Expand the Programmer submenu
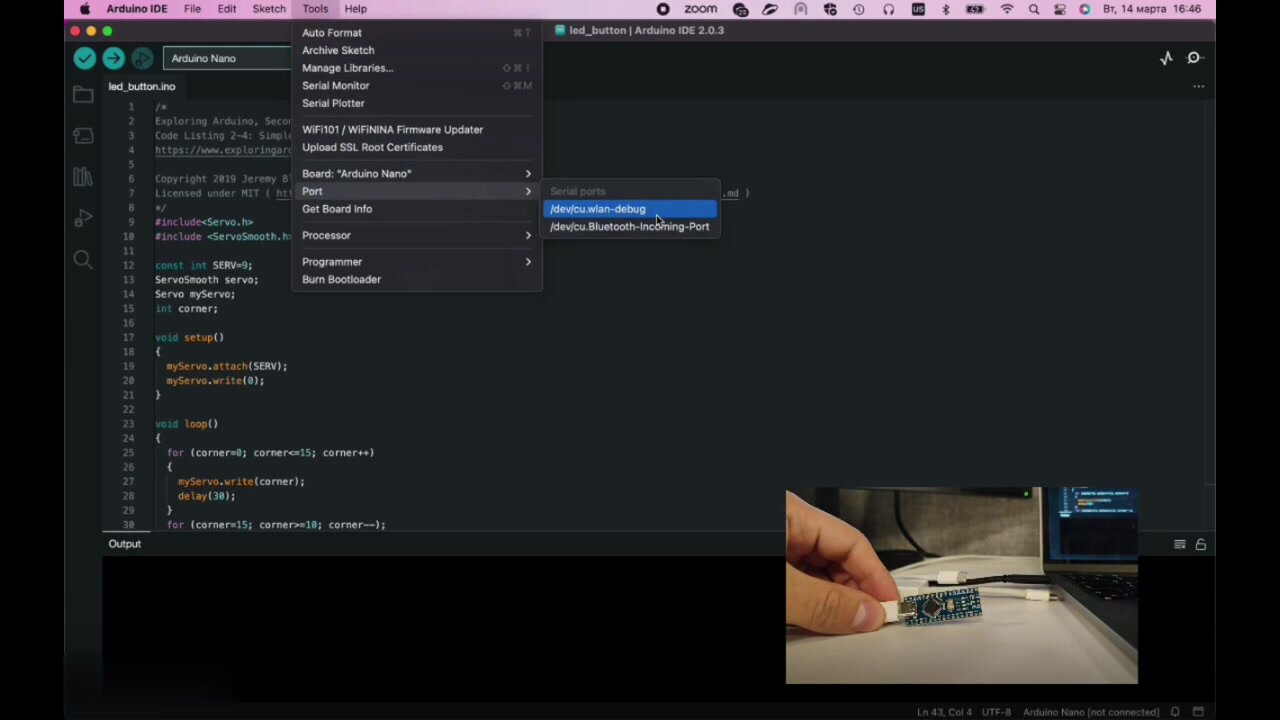Screen dimensions: 1280x720 [x=417, y=262]
